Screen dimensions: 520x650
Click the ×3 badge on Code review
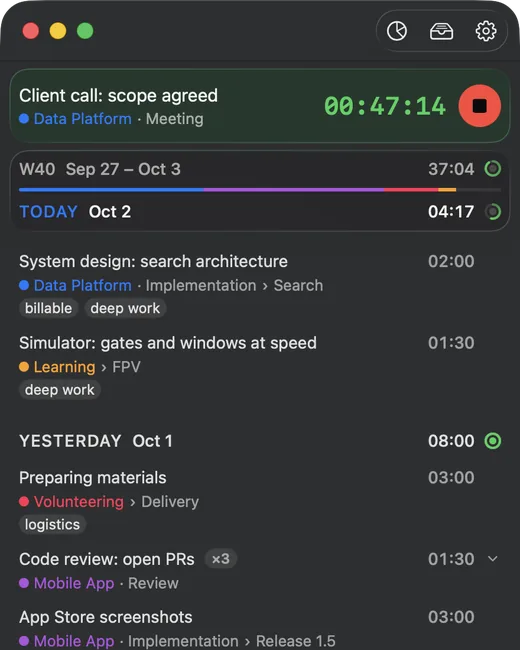(x=221, y=559)
